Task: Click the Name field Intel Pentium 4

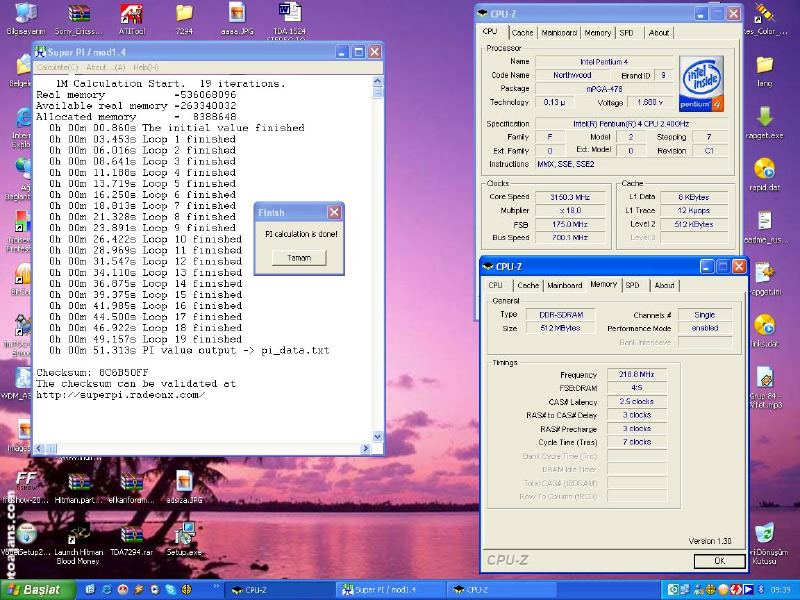Action: (604, 62)
